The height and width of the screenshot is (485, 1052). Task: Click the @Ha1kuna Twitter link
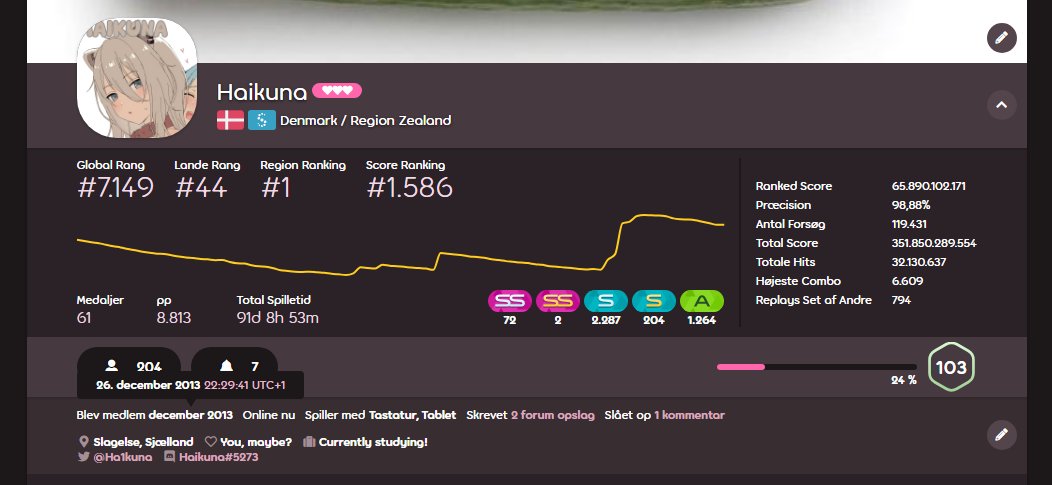122,457
